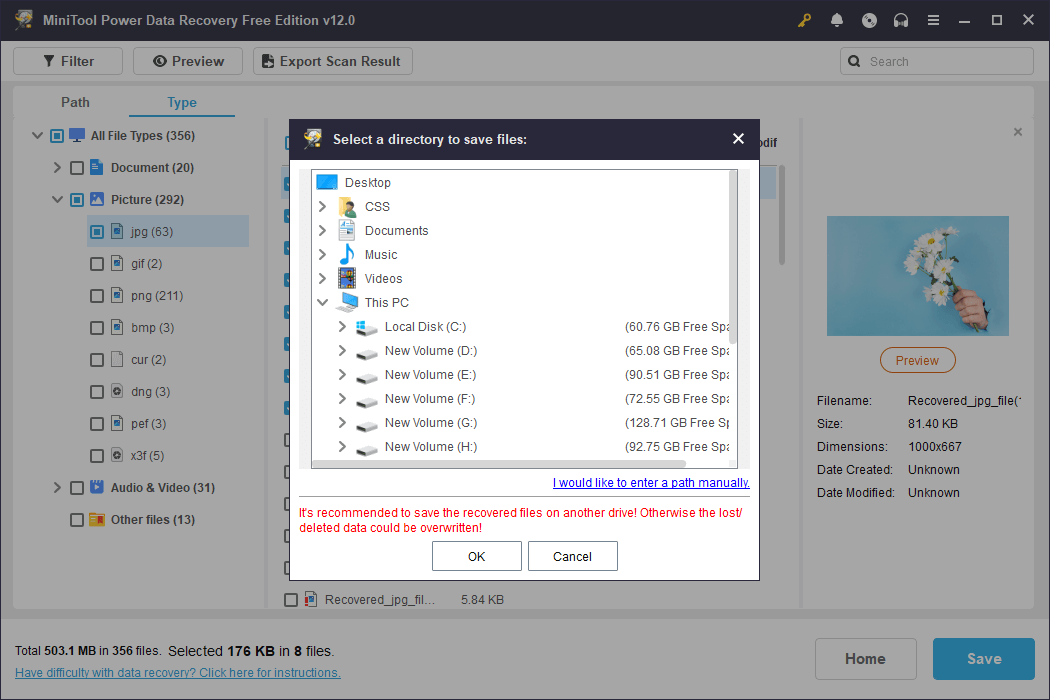Screen dimensions: 1050x700
Task: Collapse the This PC node
Action: tap(322, 303)
